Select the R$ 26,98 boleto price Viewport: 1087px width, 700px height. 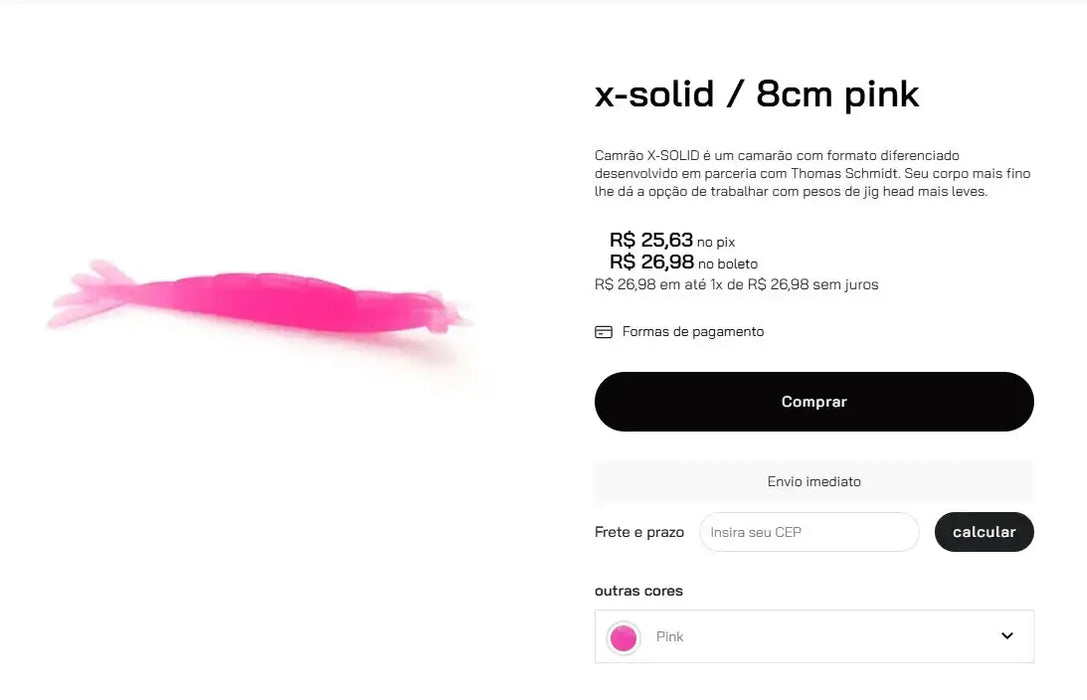coord(652,262)
